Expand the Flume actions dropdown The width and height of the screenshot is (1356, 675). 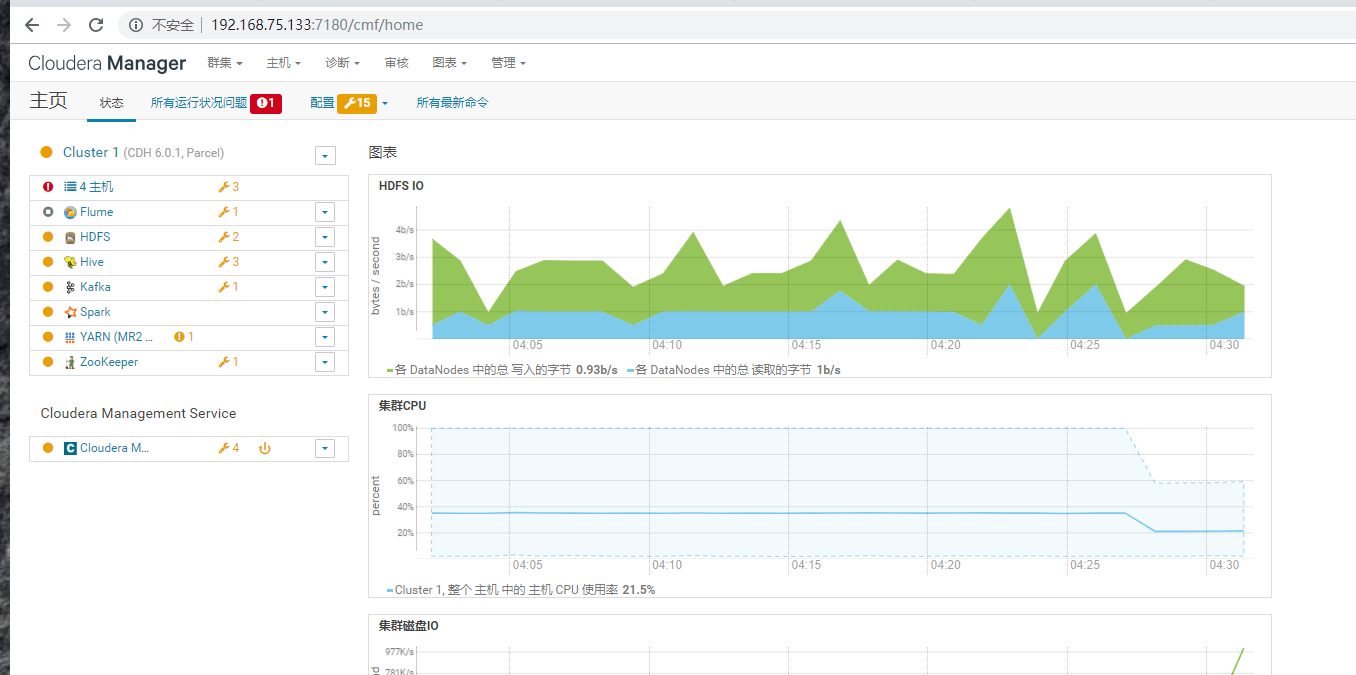pos(324,212)
